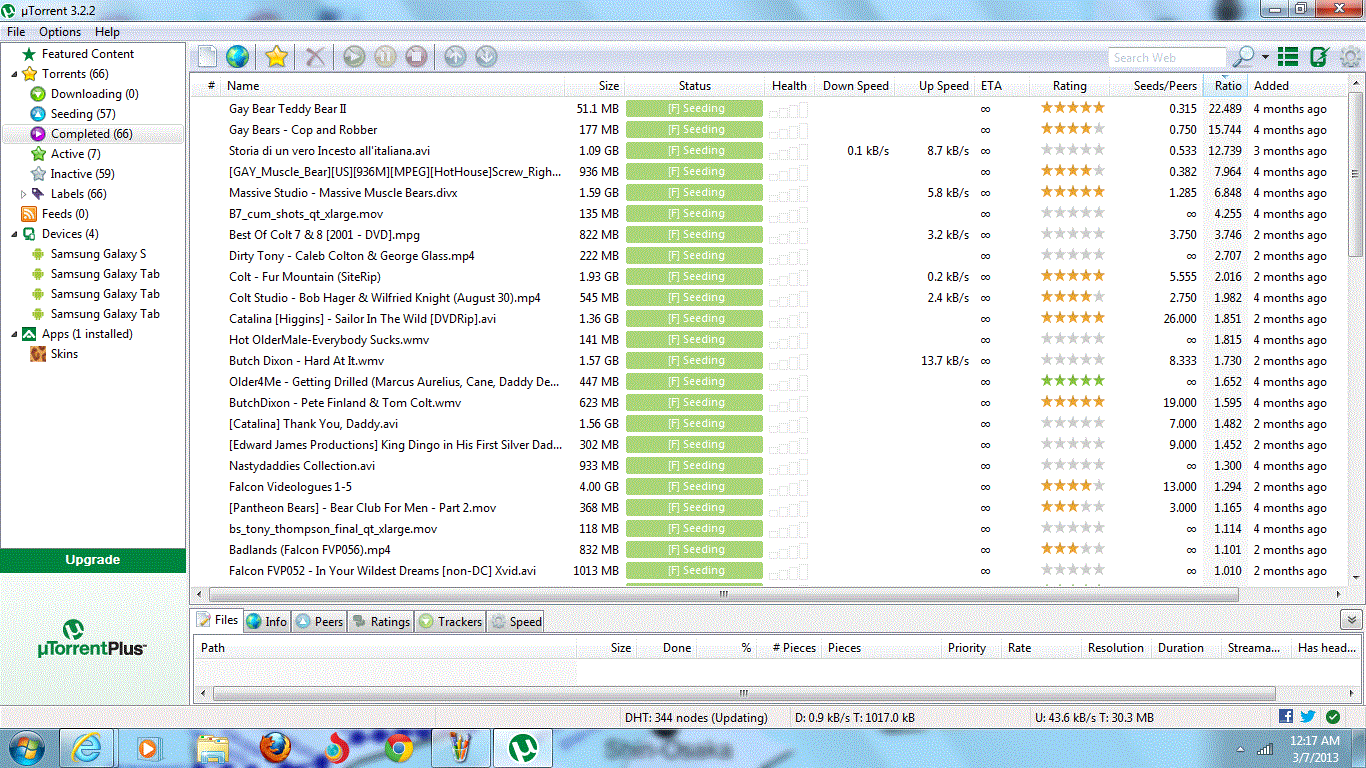This screenshot has height=768, width=1366.
Task: Open the search engine dropdown arrow
Action: pos(1263,57)
